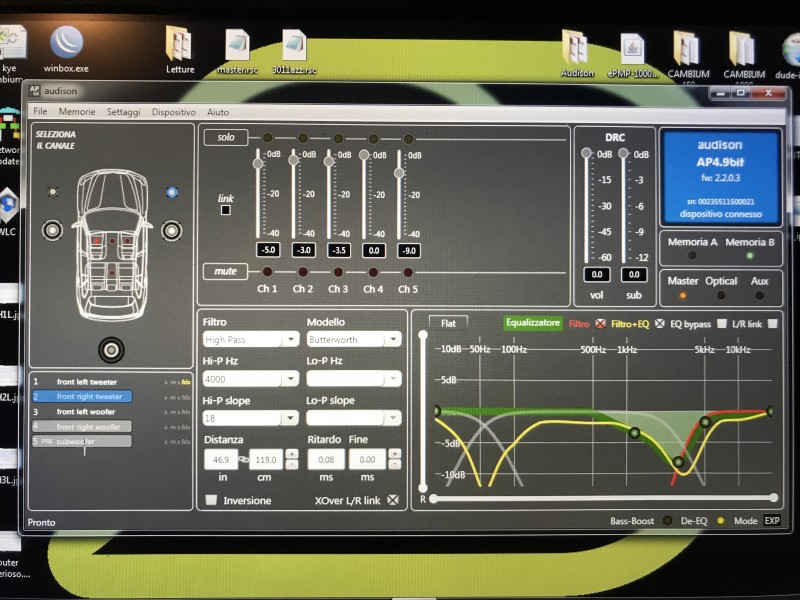Viewport: 800px width, 600px height.
Task: Select the Optical input source
Action: click(721, 295)
